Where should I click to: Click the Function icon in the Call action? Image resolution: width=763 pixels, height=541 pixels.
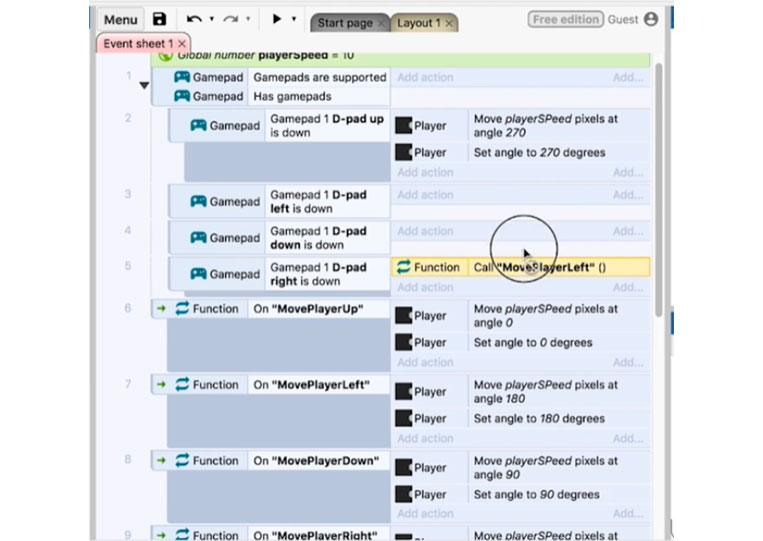(x=404, y=267)
